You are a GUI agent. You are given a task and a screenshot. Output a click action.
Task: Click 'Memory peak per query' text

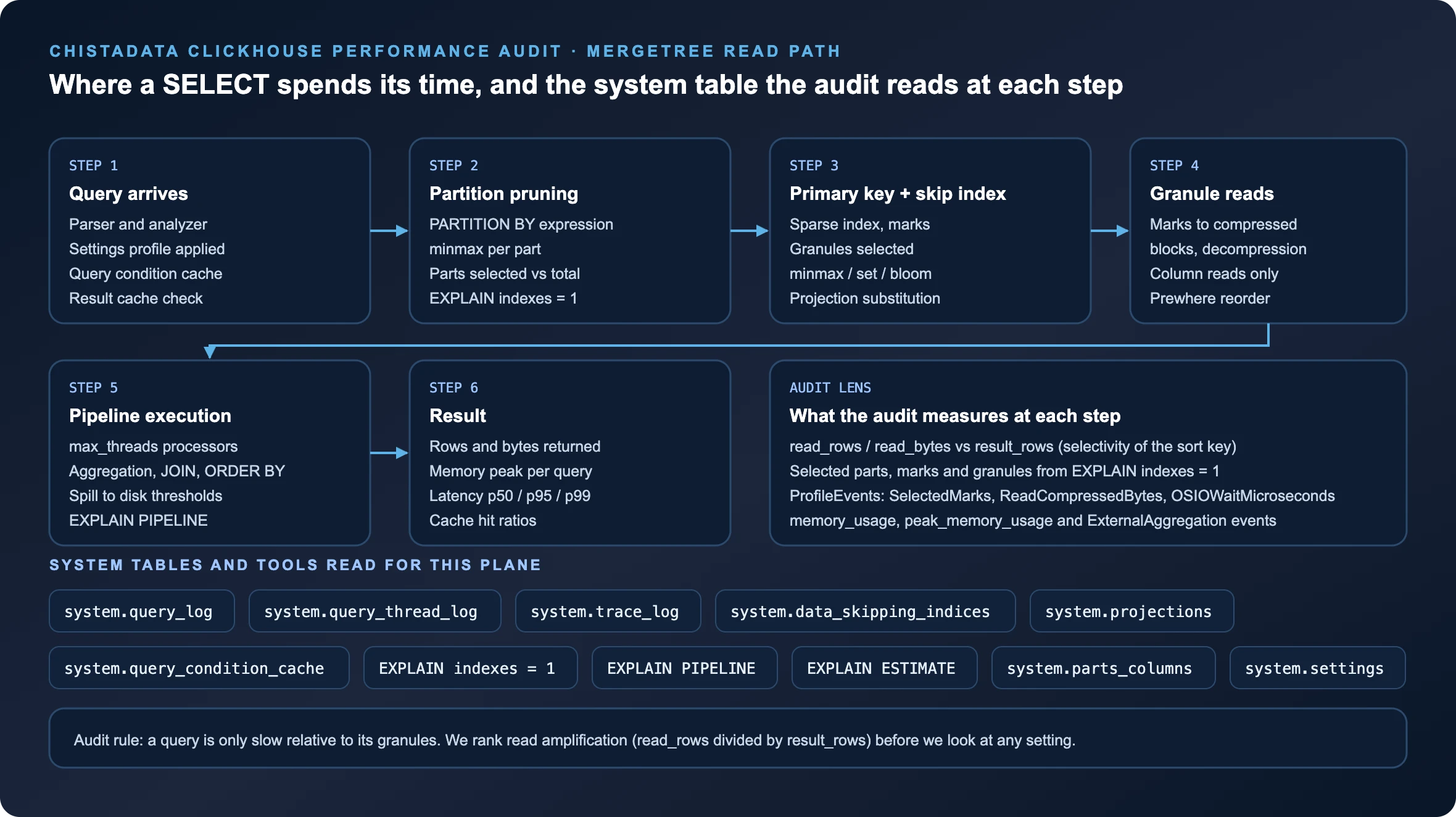tap(511, 471)
